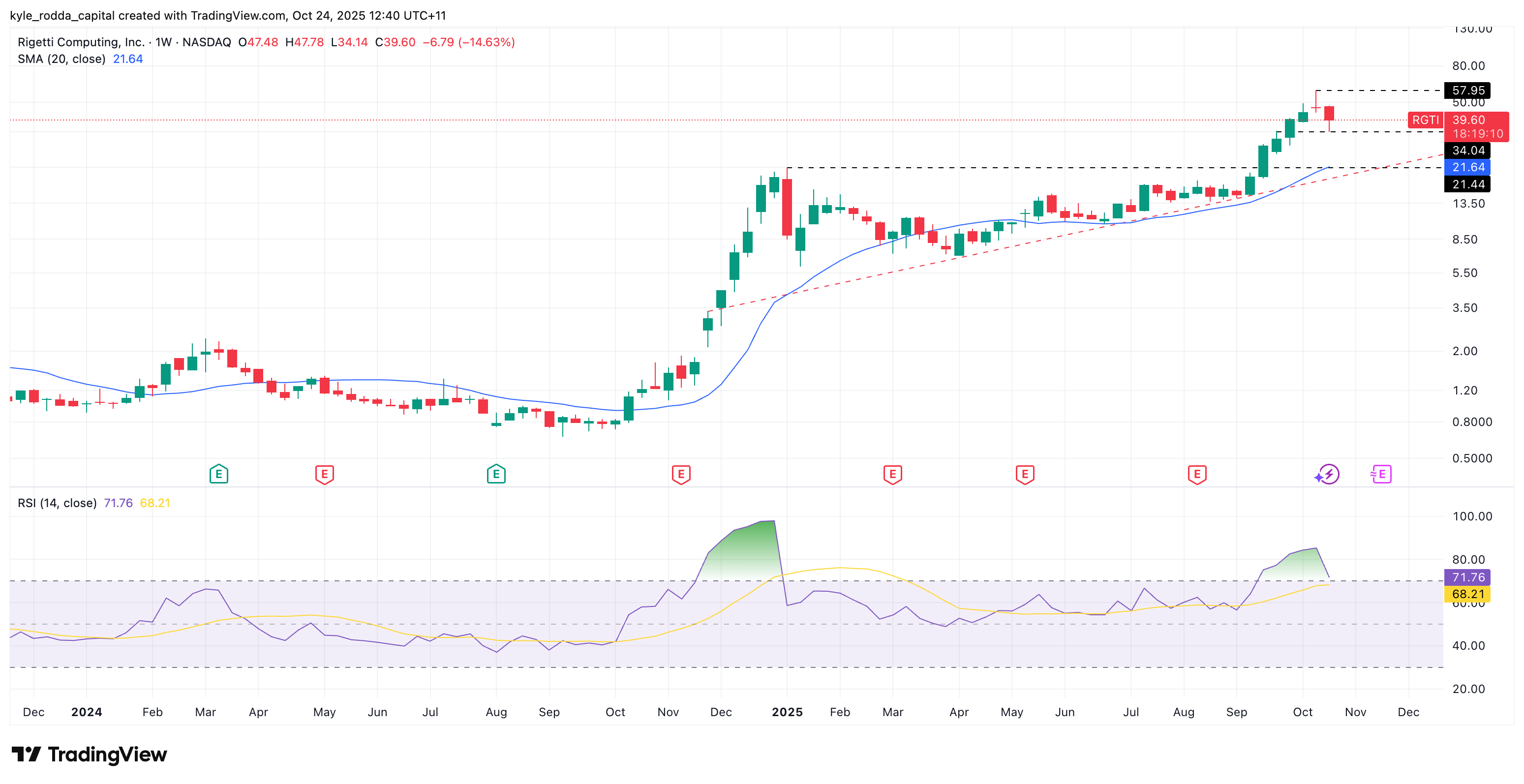This screenshot has width=1524, height=784.
Task: Click the Rigetti Computing, Inc. symbol title
Action: (81, 42)
